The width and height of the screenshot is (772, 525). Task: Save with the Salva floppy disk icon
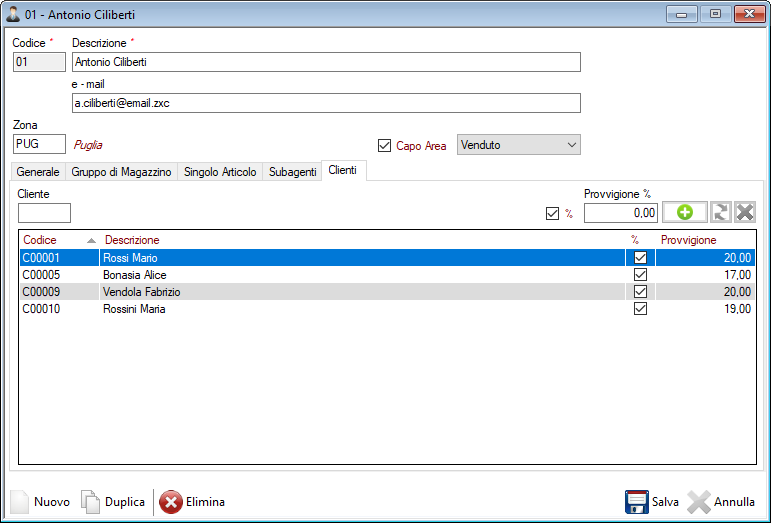click(x=637, y=502)
